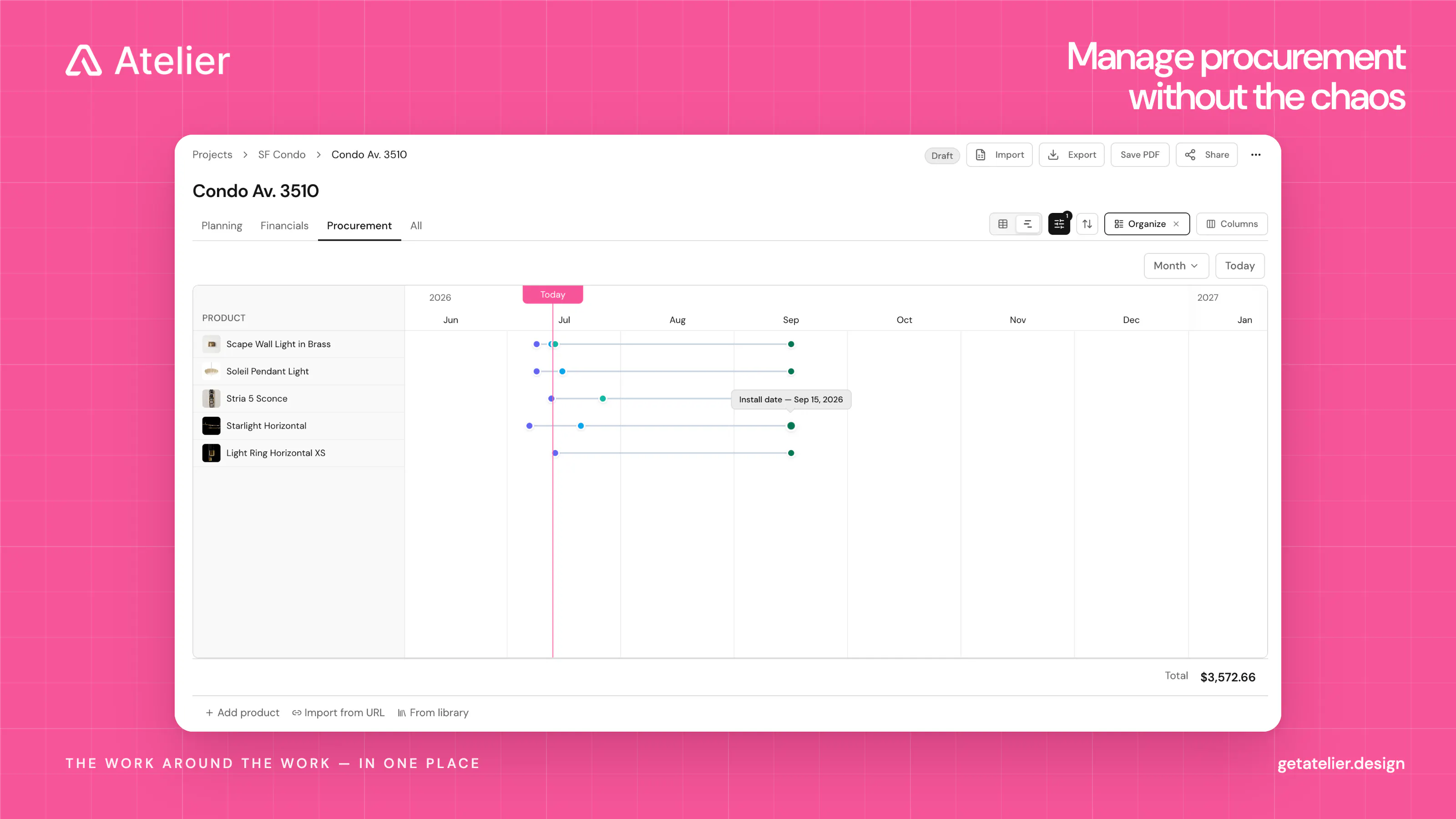The image size is (1456, 819).
Task: Open Light Ring Horizontal XS thumbnail
Action: pyautogui.click(x=212, y=453)
